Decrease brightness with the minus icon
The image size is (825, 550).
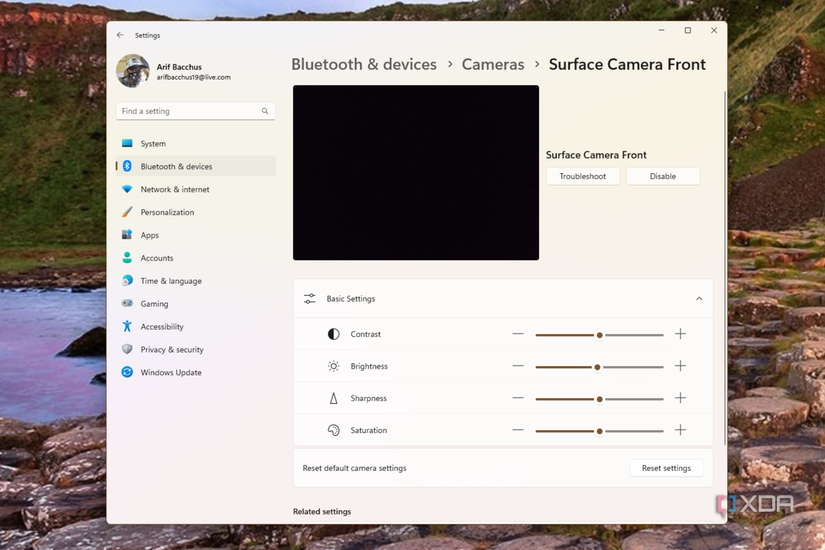click(518, 366)
